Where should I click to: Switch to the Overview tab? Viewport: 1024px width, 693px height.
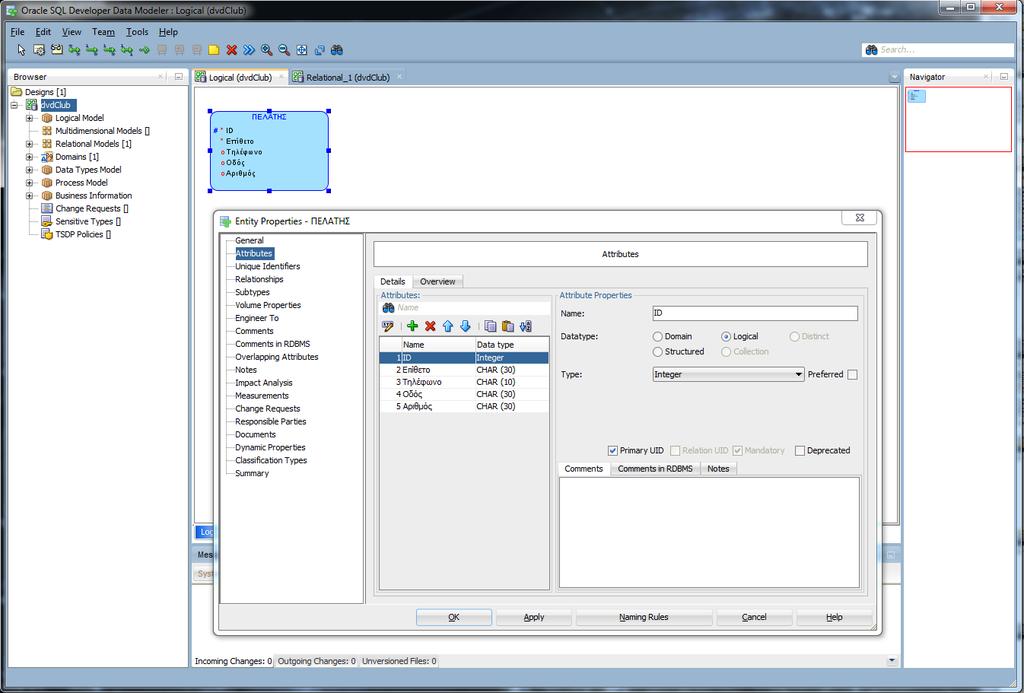438,282
